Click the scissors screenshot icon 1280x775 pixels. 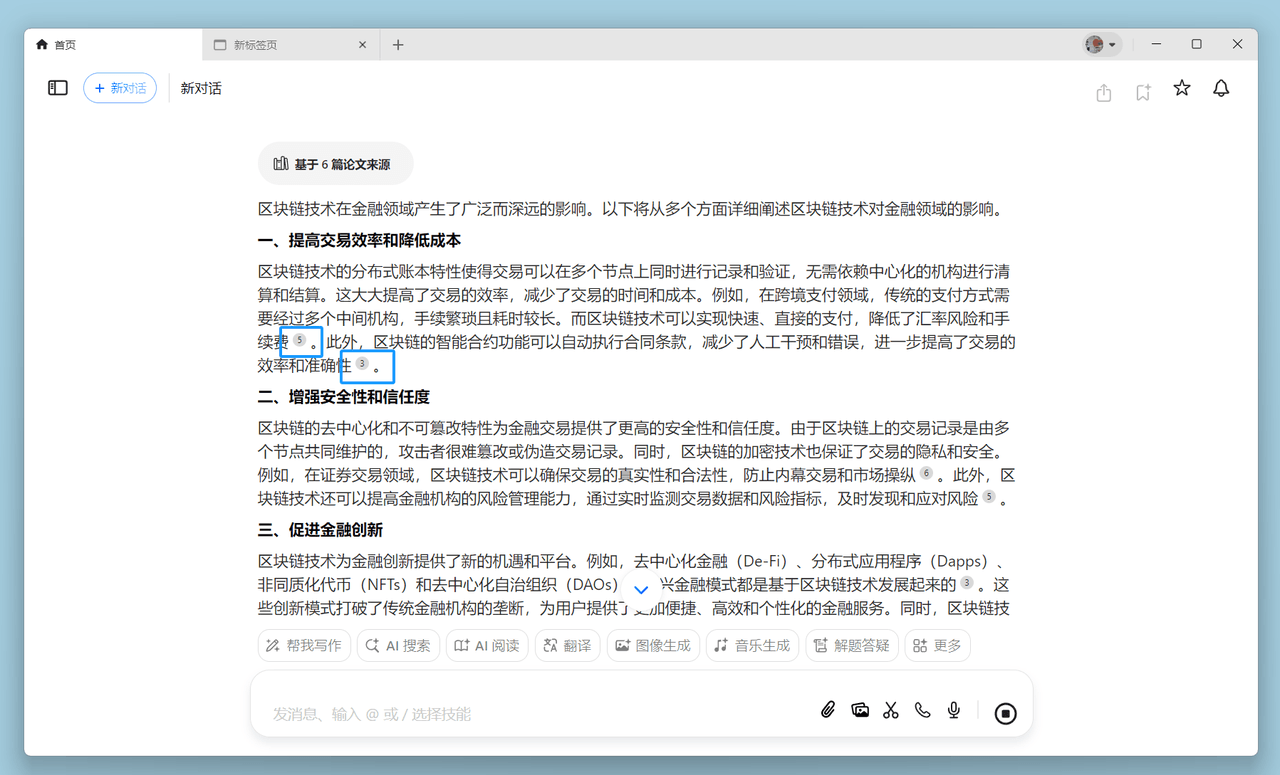coord(891,710)
